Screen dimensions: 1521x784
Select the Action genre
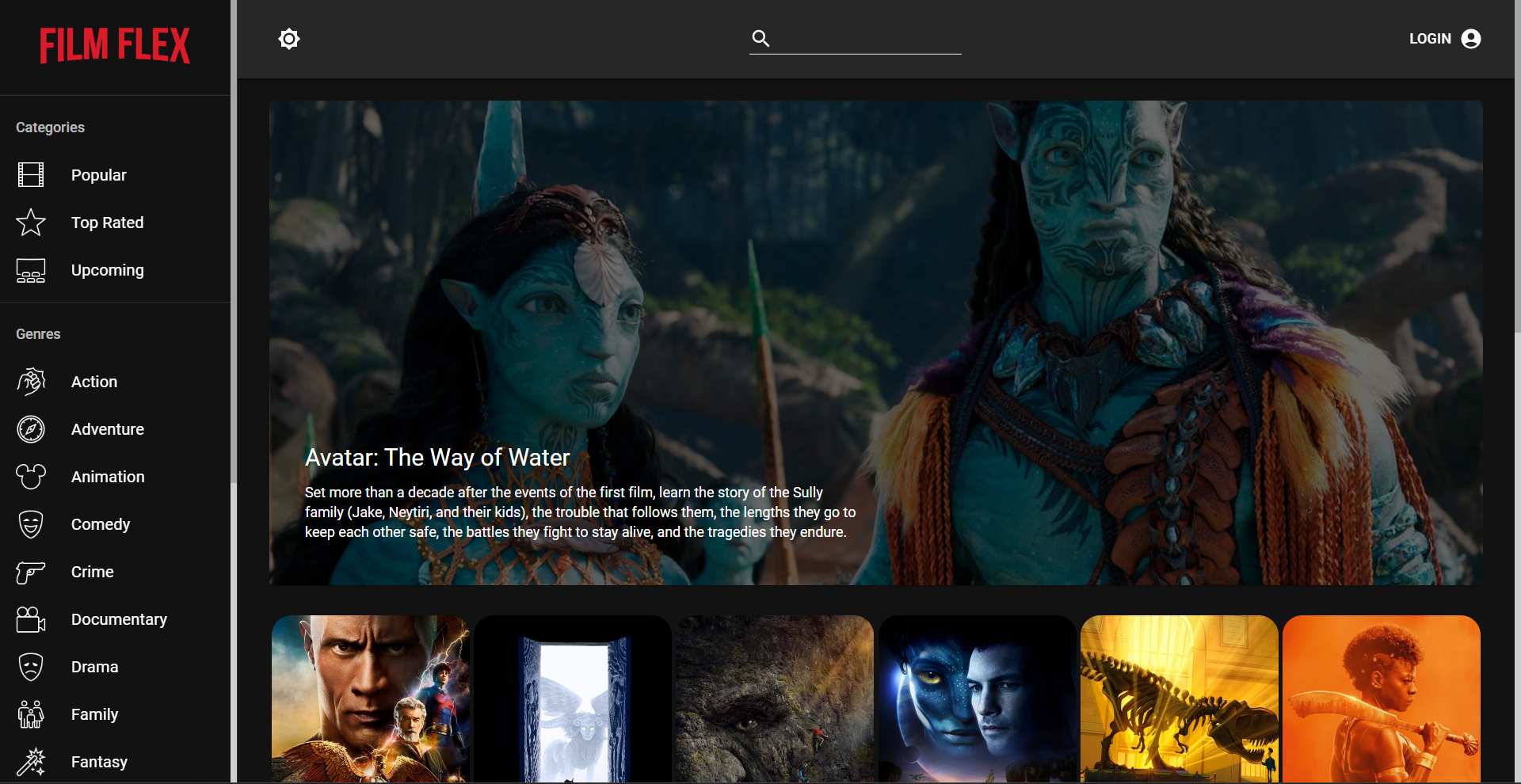115,382
